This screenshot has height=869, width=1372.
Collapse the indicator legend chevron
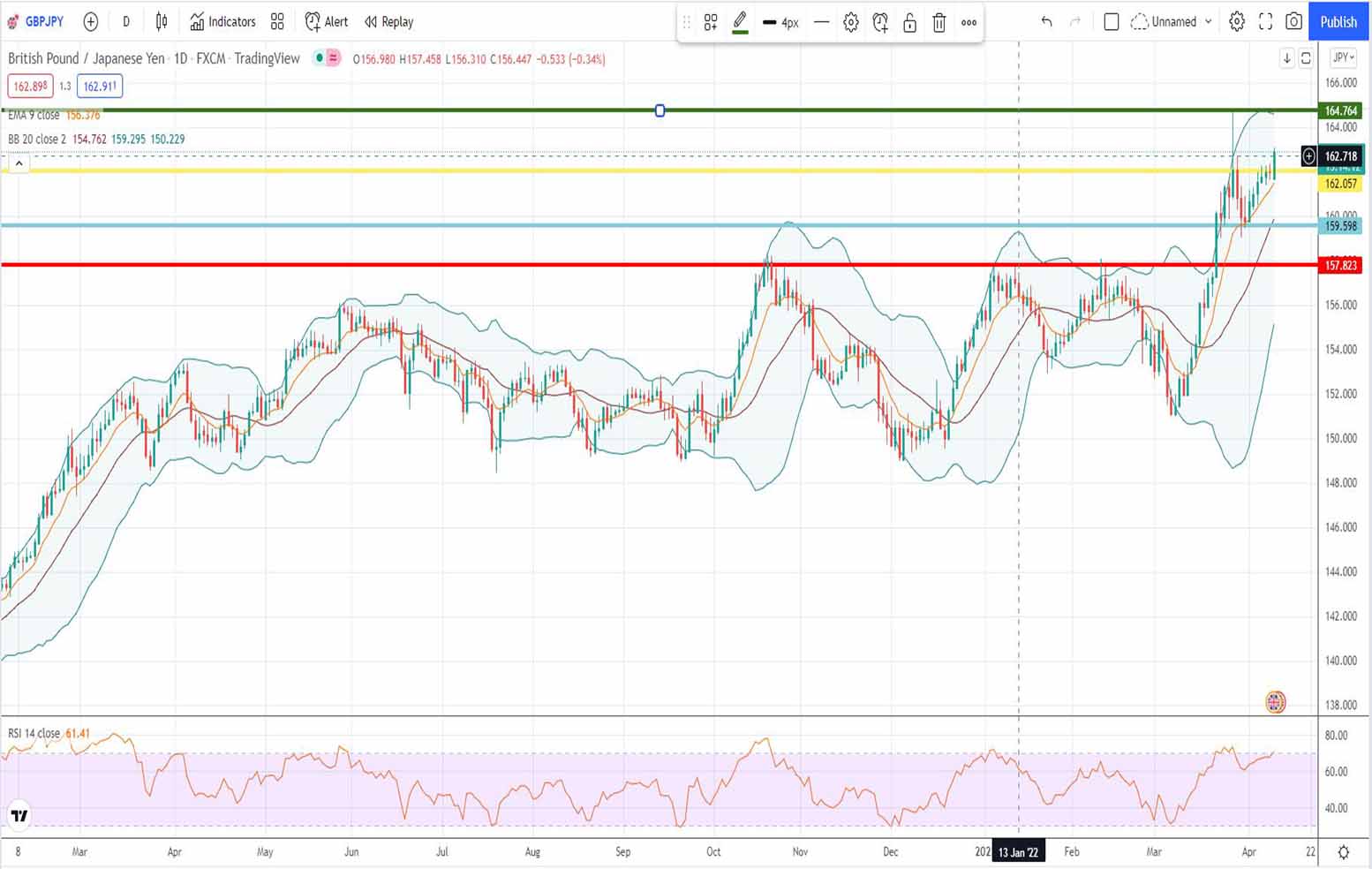click(x=19, y=163)
